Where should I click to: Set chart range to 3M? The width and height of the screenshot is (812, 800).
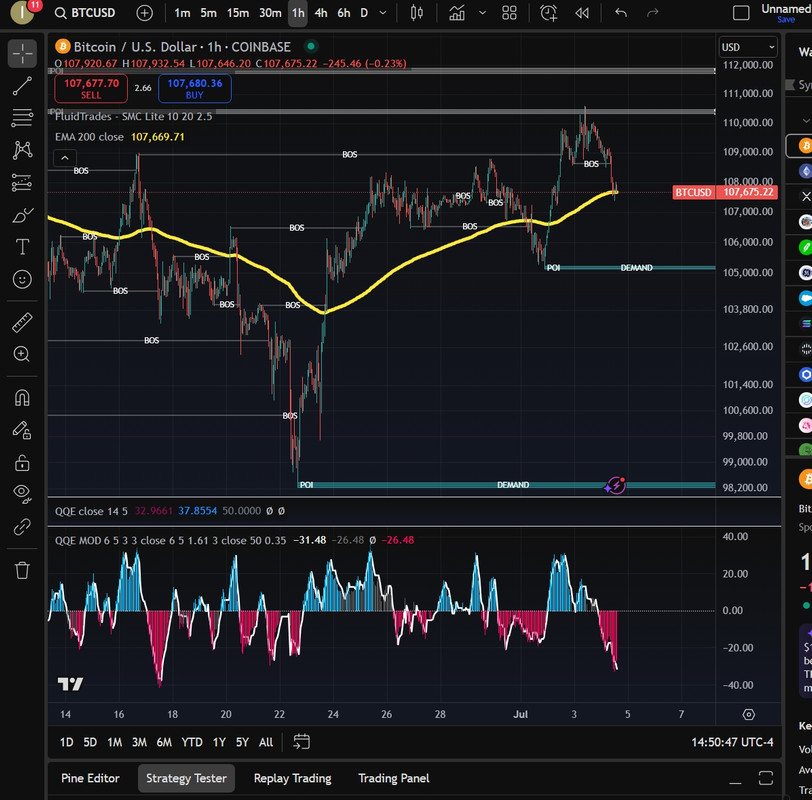139,742
